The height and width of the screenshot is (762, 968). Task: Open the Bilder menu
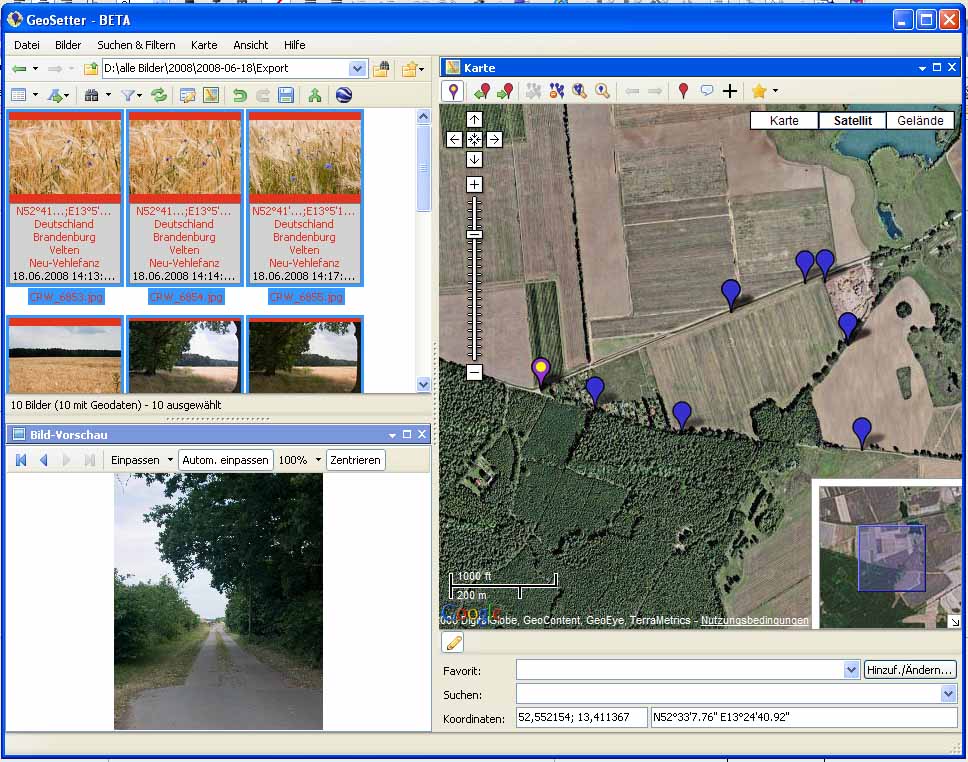click(68, 45)
